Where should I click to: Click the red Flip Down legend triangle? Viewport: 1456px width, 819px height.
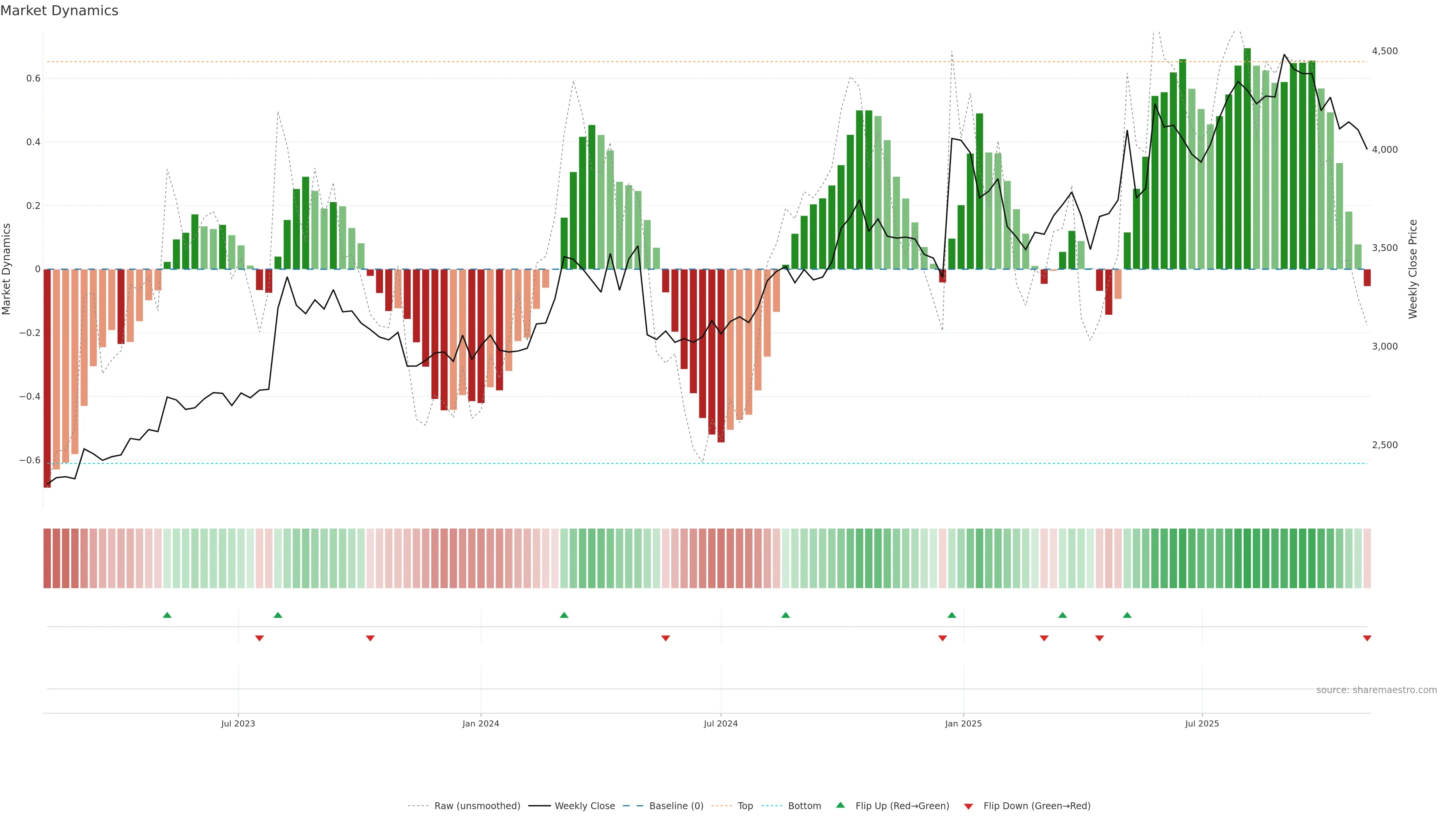point(968,806)
